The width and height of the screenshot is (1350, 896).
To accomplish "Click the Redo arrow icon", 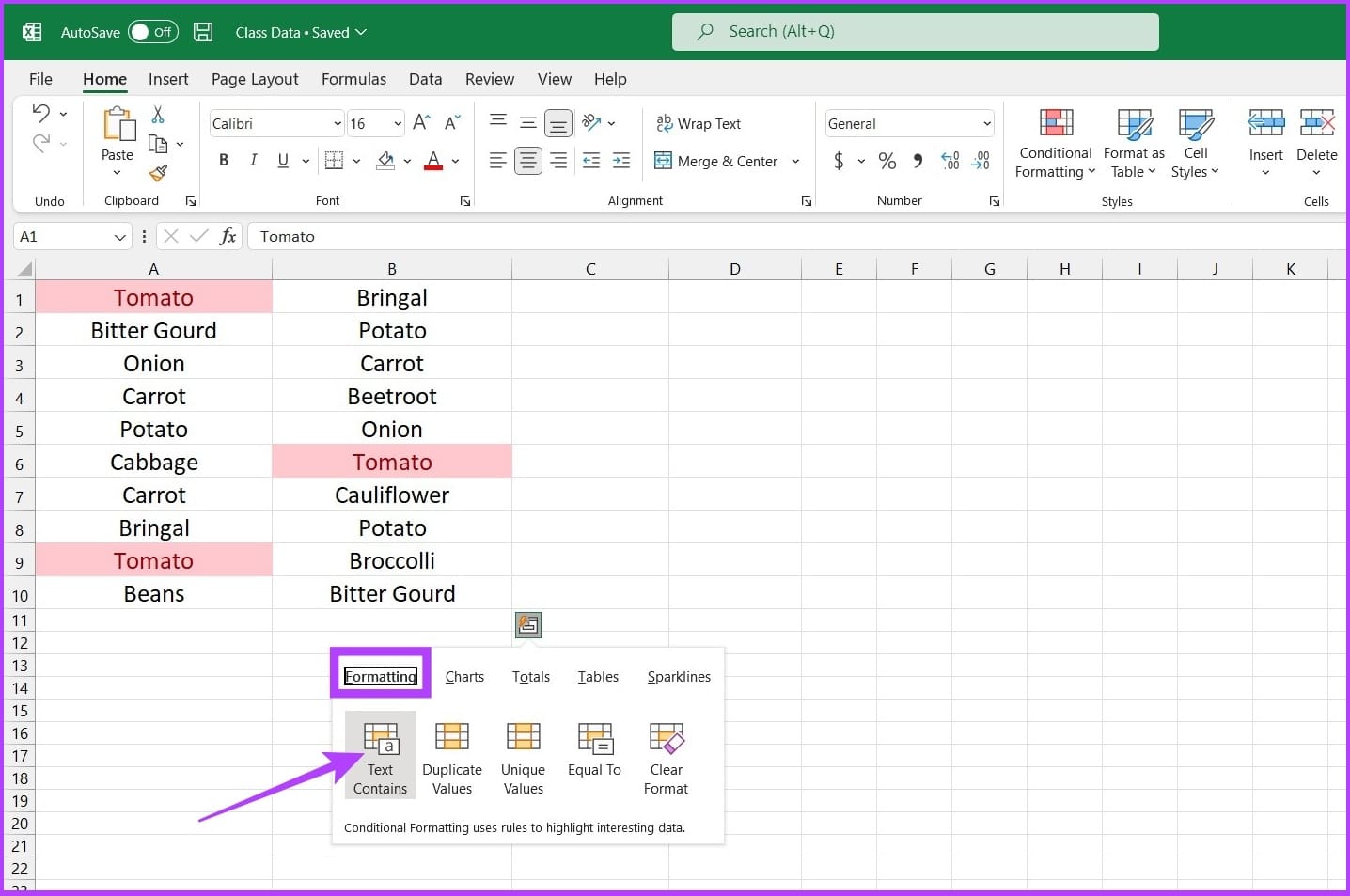I will point(40,144).
